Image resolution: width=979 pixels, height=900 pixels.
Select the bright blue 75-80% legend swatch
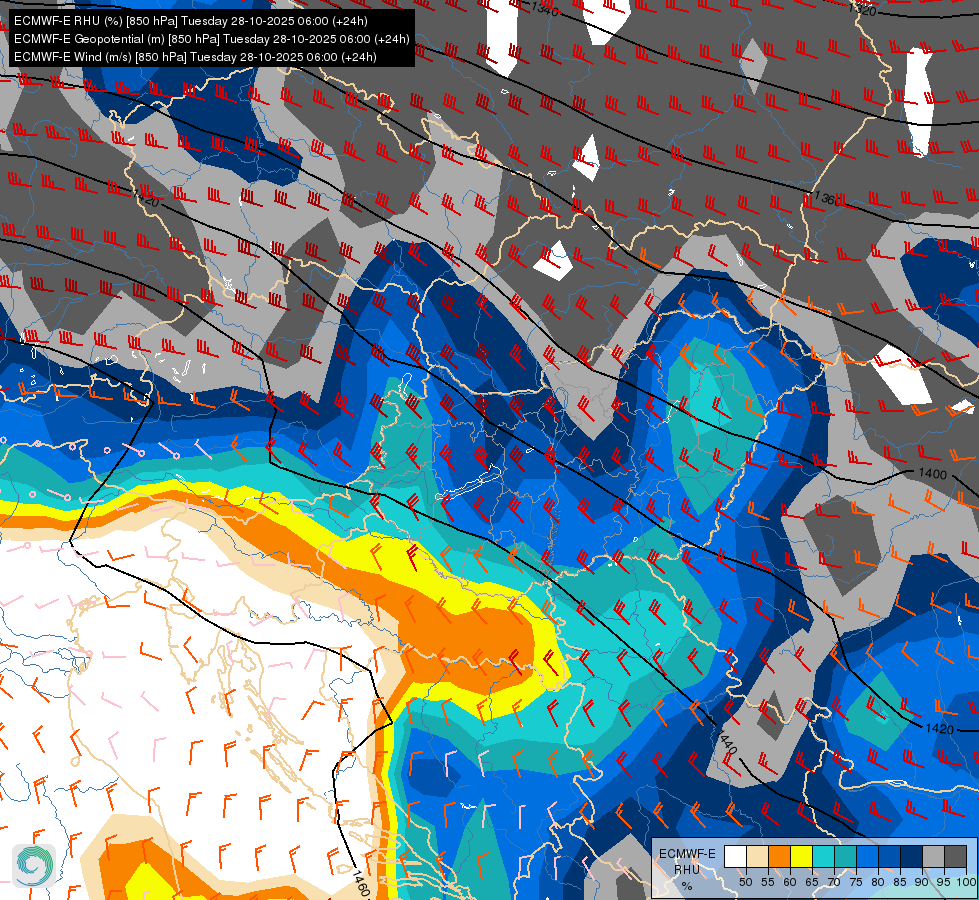pyautogui.click(x=867, y=856)
